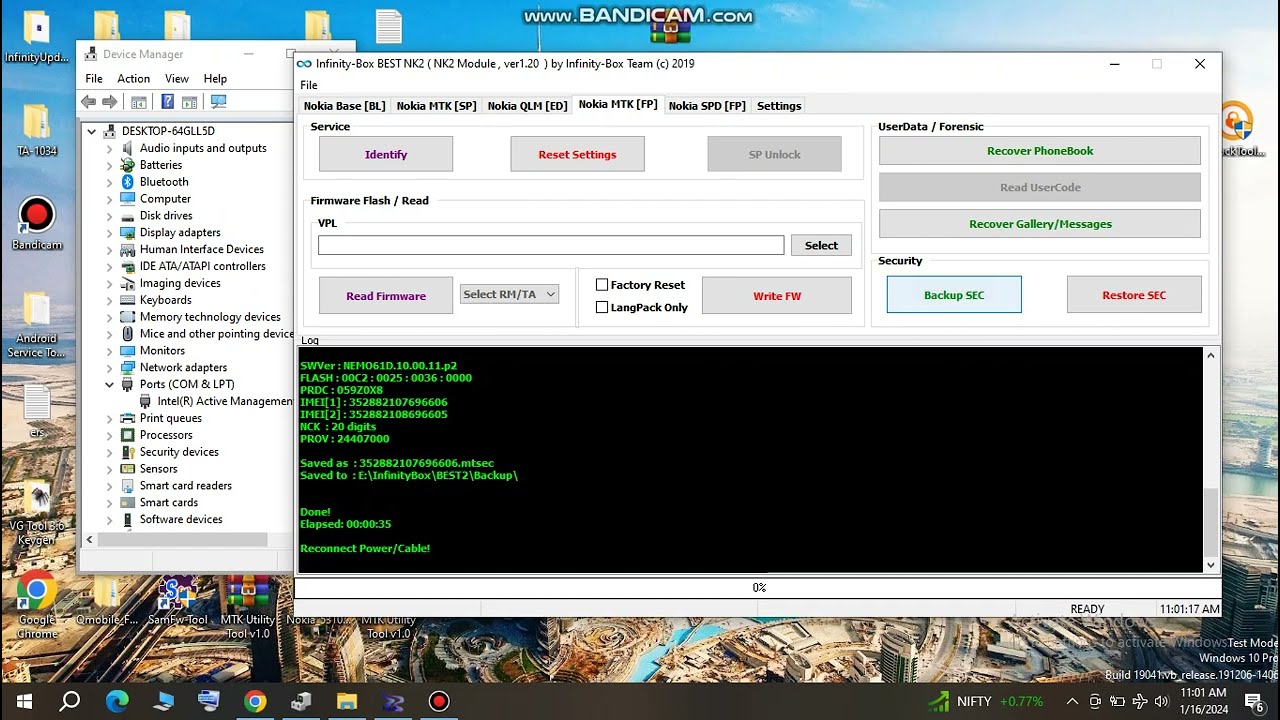Click the Recover Gallery/Messages button
Image resolution: width=1280 pixels, height=720 pixels.
tap(1040, 224)
